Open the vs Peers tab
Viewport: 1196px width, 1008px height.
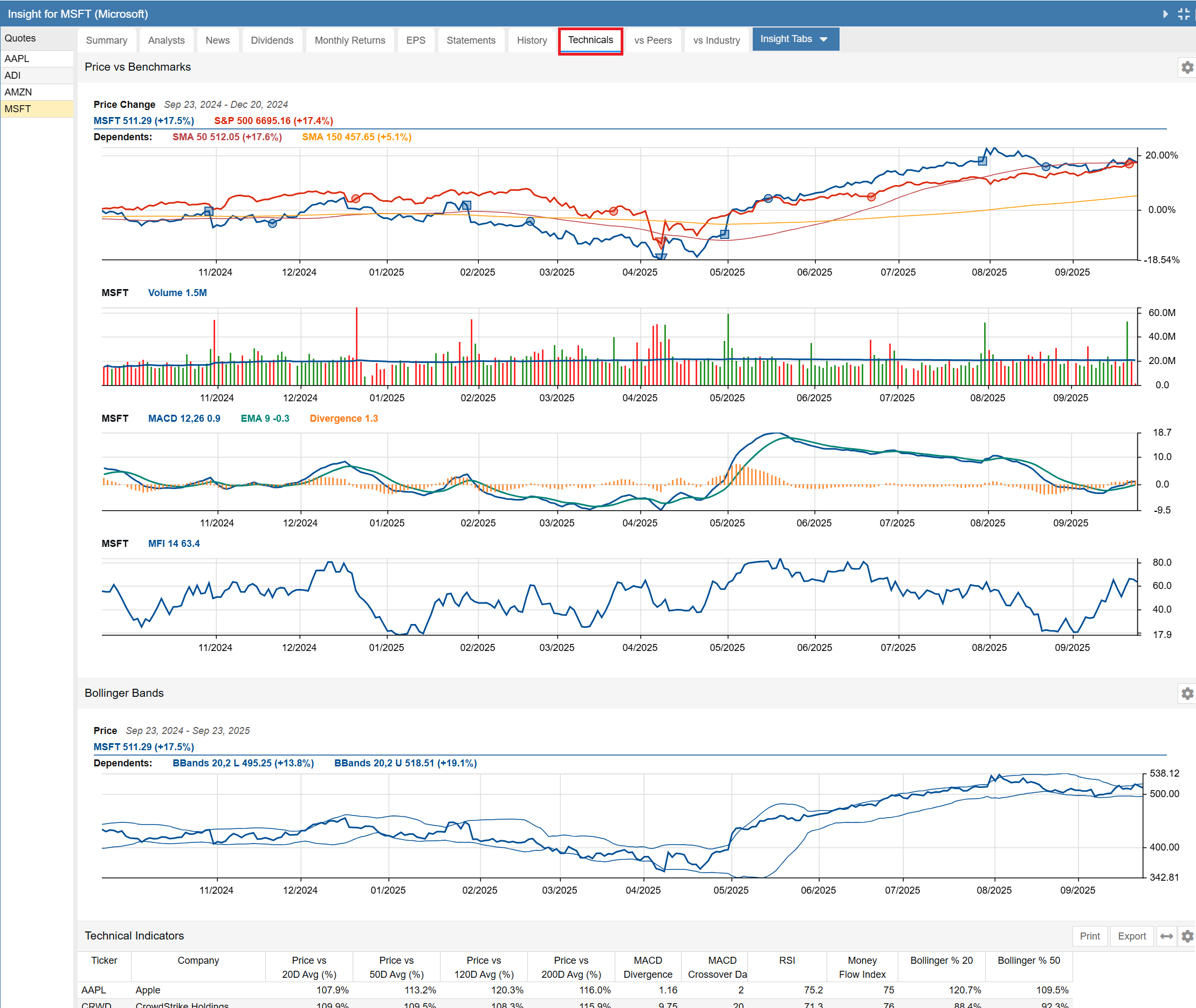click(x=652, y=40)
